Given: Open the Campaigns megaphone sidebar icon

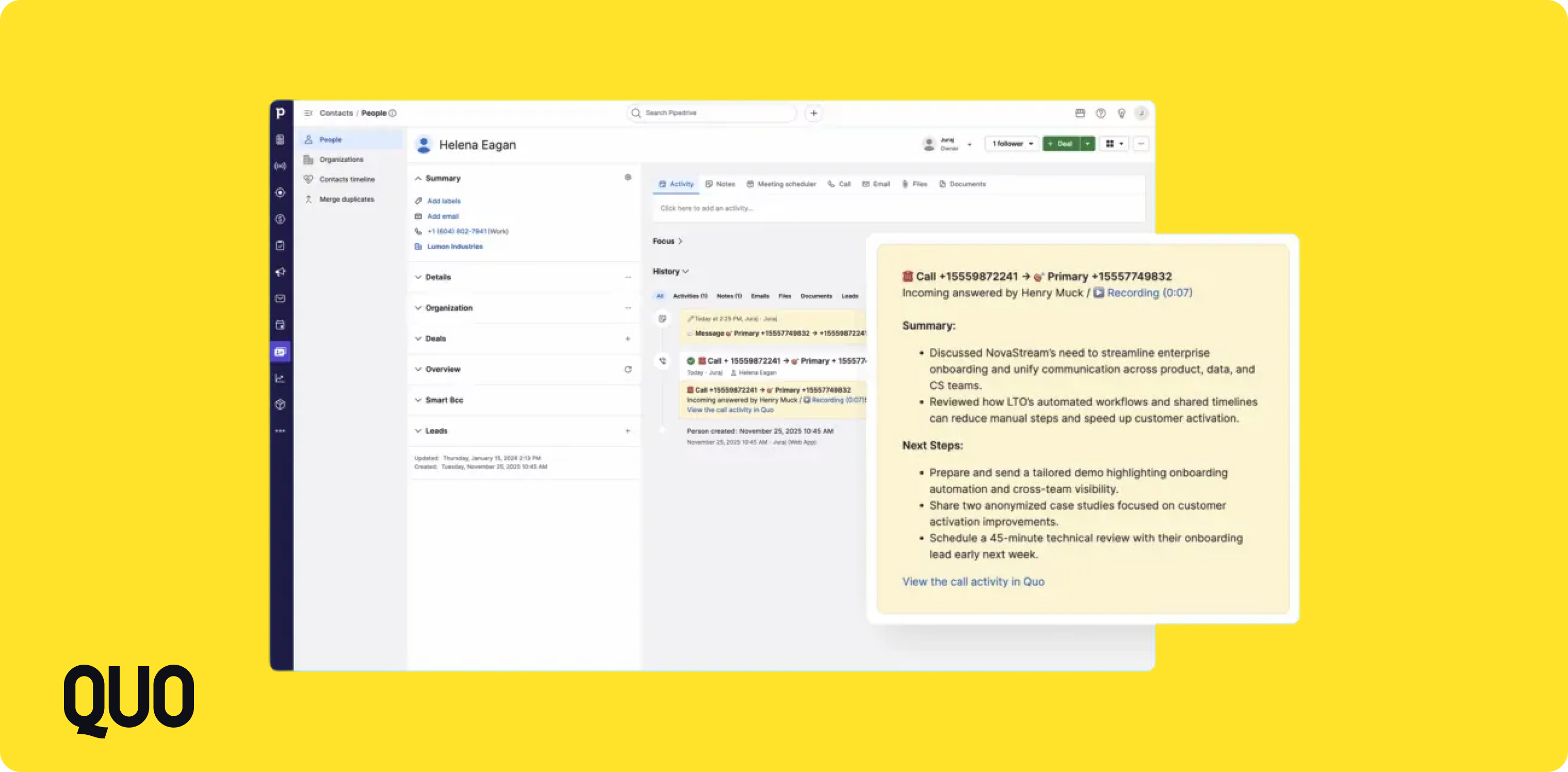Looking at the screenshot, I should (280, 272).
